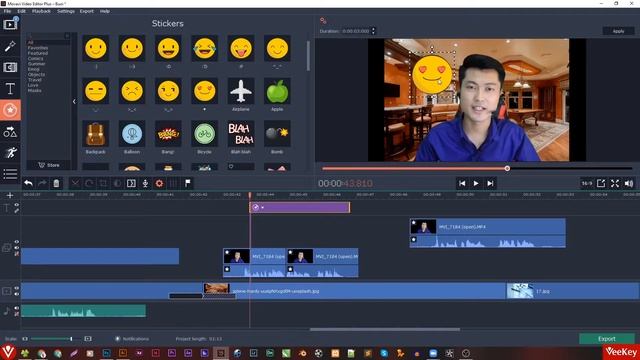640x360 pixels.
Task: Click the Record audio microphone icon
Action: (145, 183)
